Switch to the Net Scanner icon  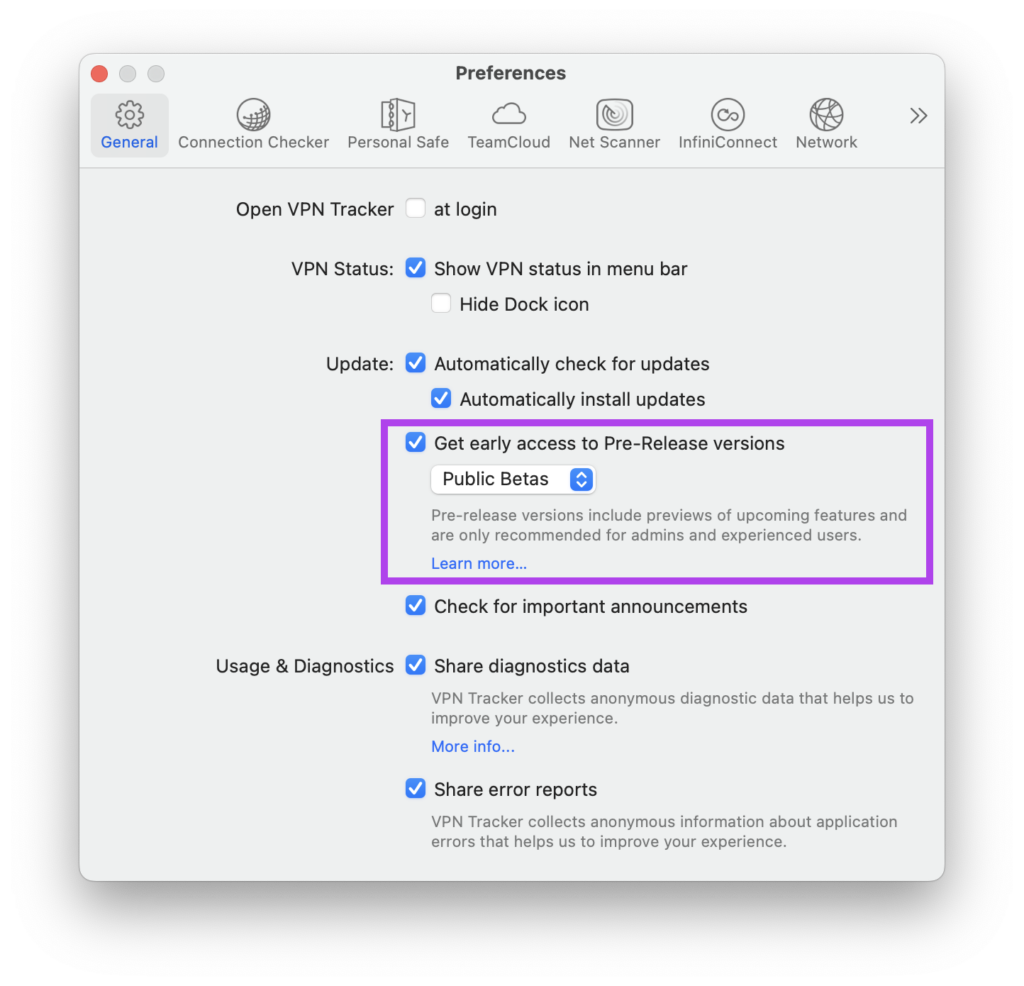tap(614, 115)
